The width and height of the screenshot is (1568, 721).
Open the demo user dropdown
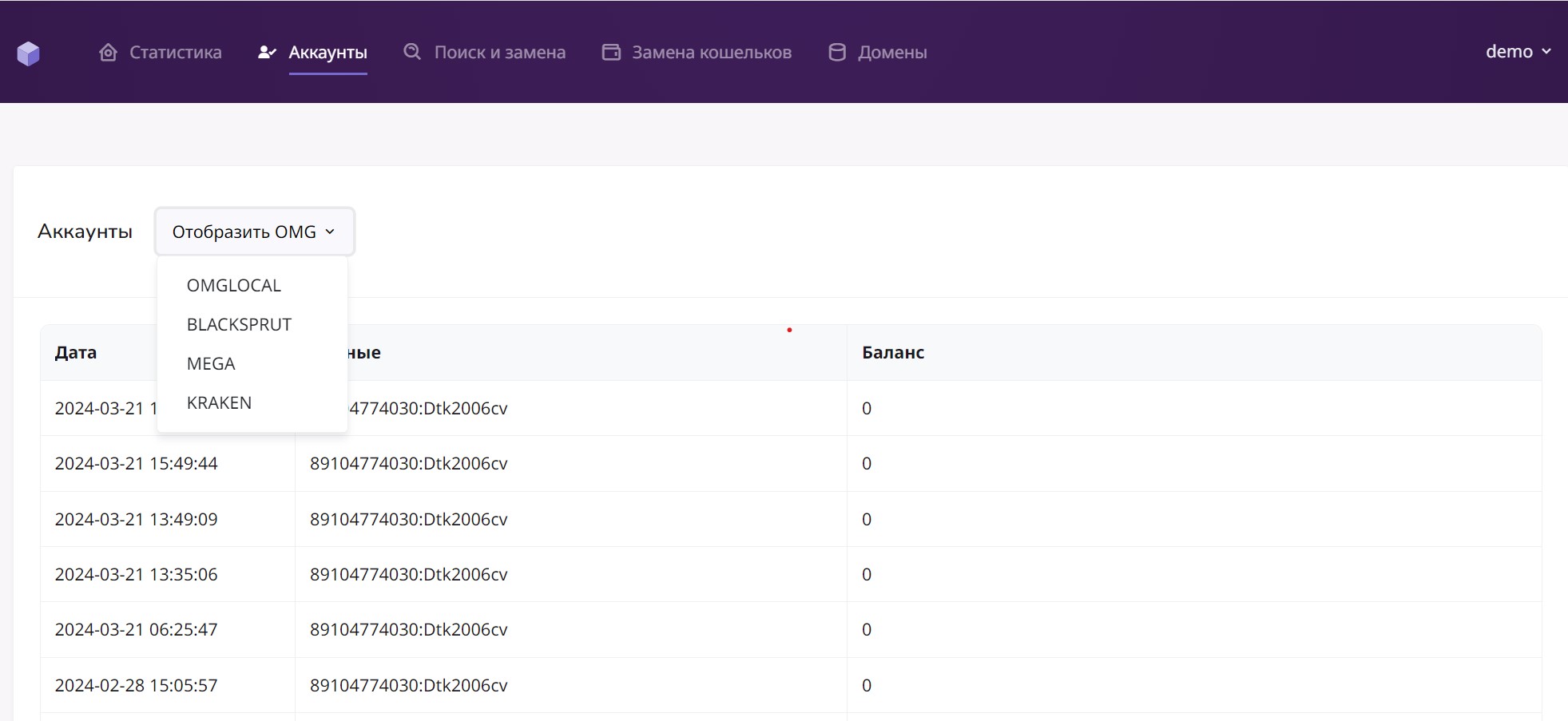1517,52
